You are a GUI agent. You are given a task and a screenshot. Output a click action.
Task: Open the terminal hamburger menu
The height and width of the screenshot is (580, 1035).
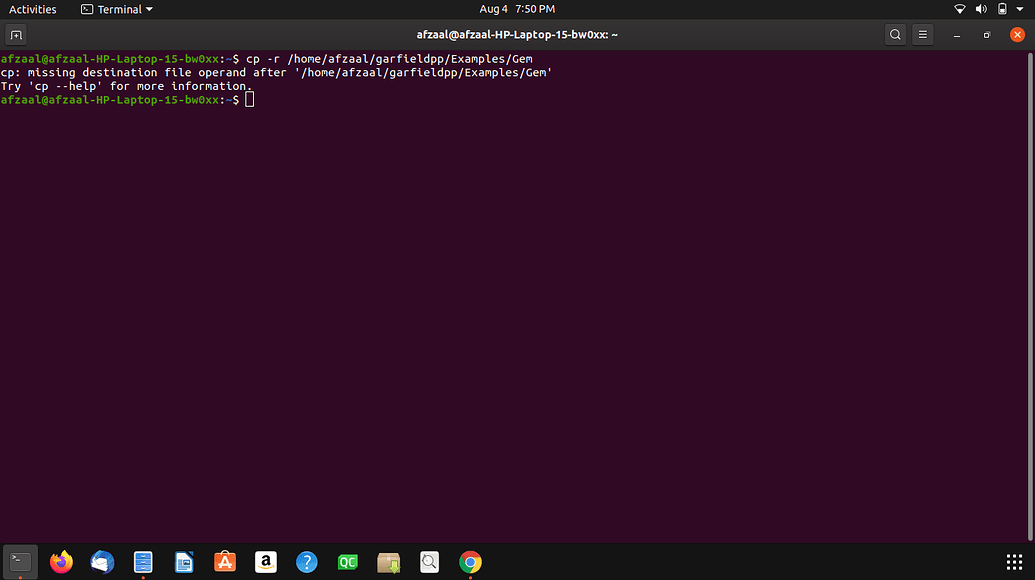coord(923,35)
